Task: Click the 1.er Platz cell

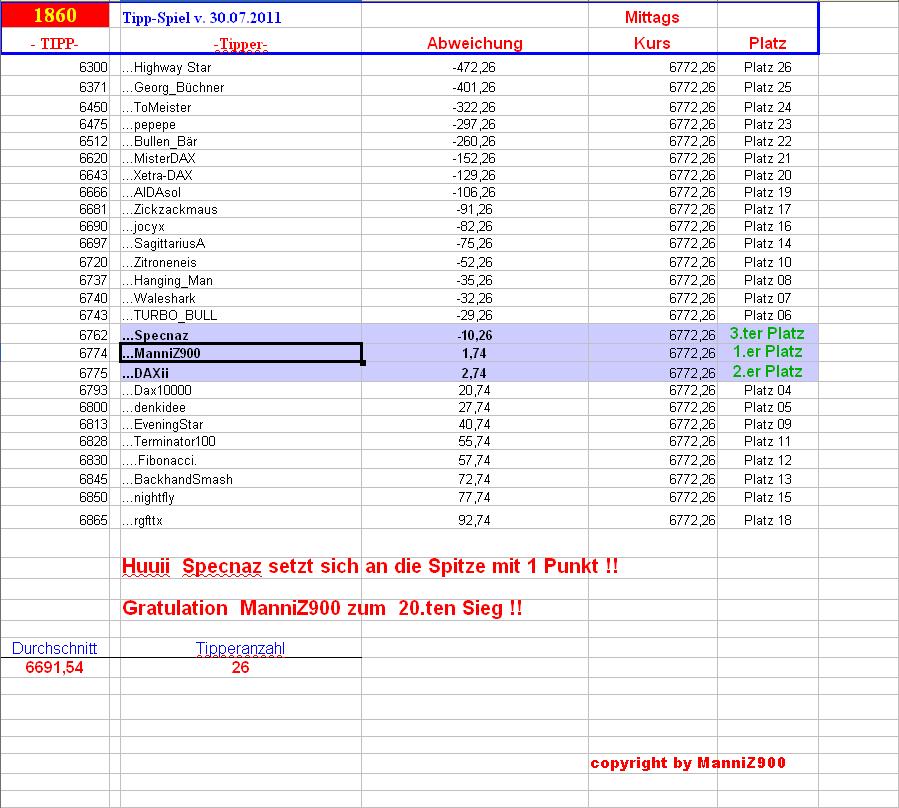Action: click(767, 352)
